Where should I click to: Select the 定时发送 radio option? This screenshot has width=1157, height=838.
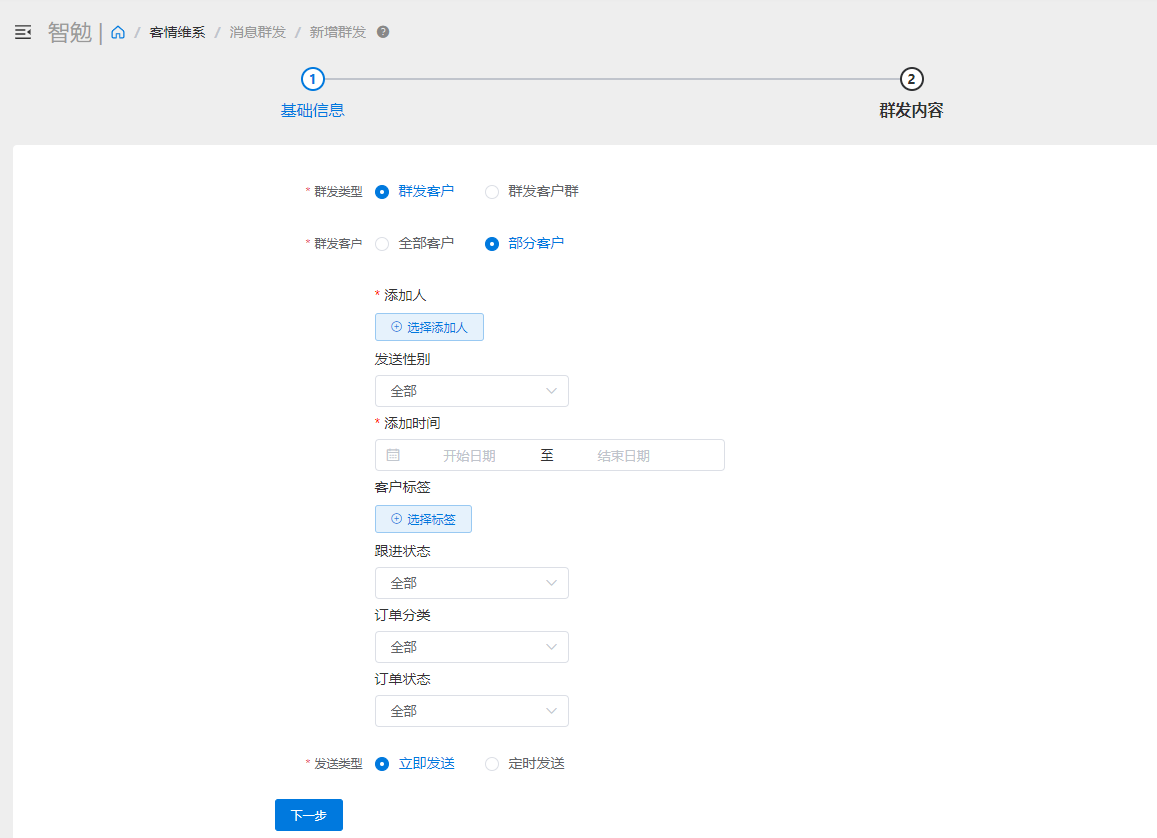coord(492,764)
